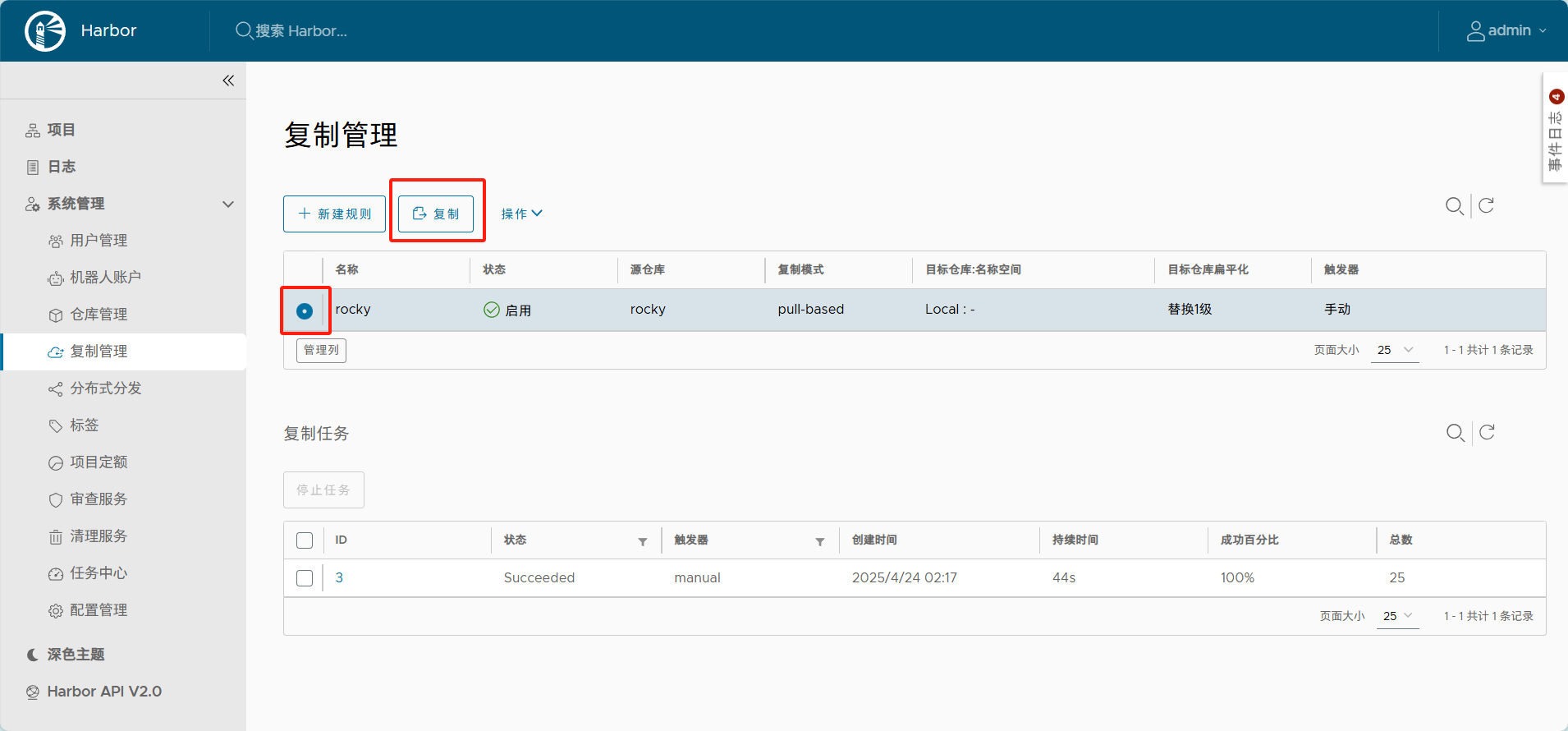Click the ID column header
Image resolution: width=1568 pixels, height=731 pixels.
tap(342, 540)
